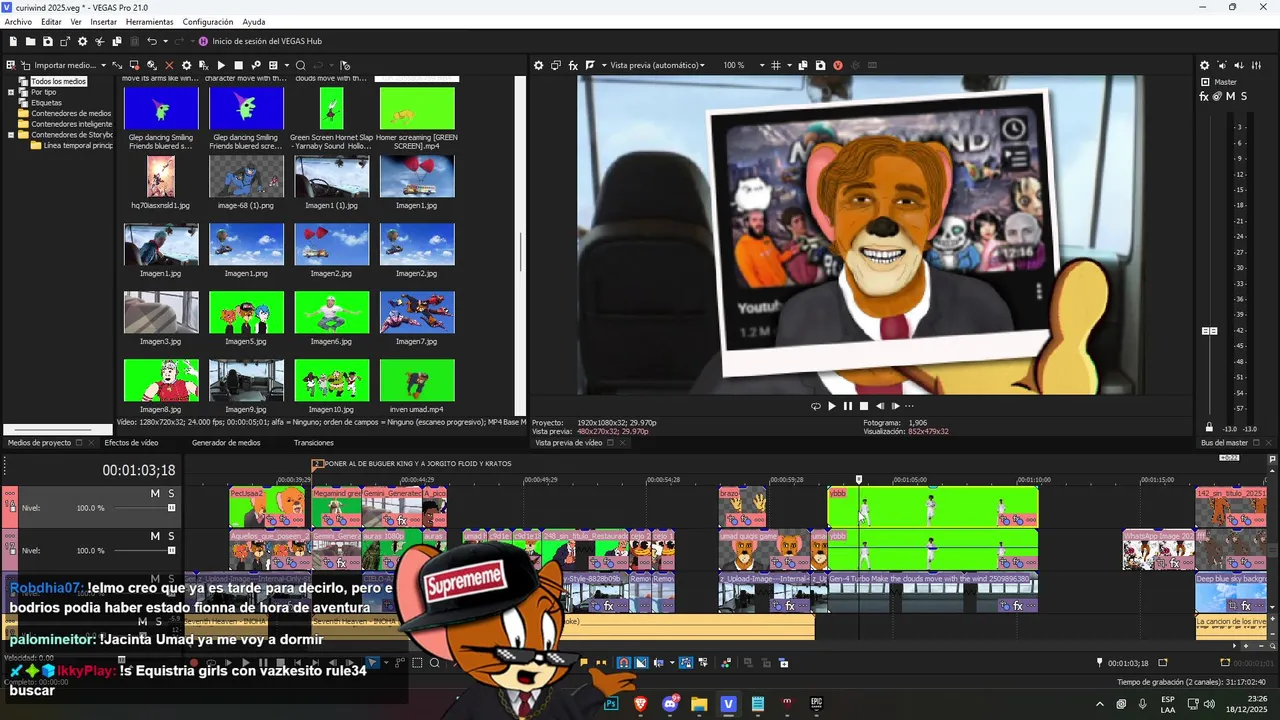Stop preview playback below video
Image resolution: width=1280 pixels, height=720 pixels.
(x=864, y=406)
